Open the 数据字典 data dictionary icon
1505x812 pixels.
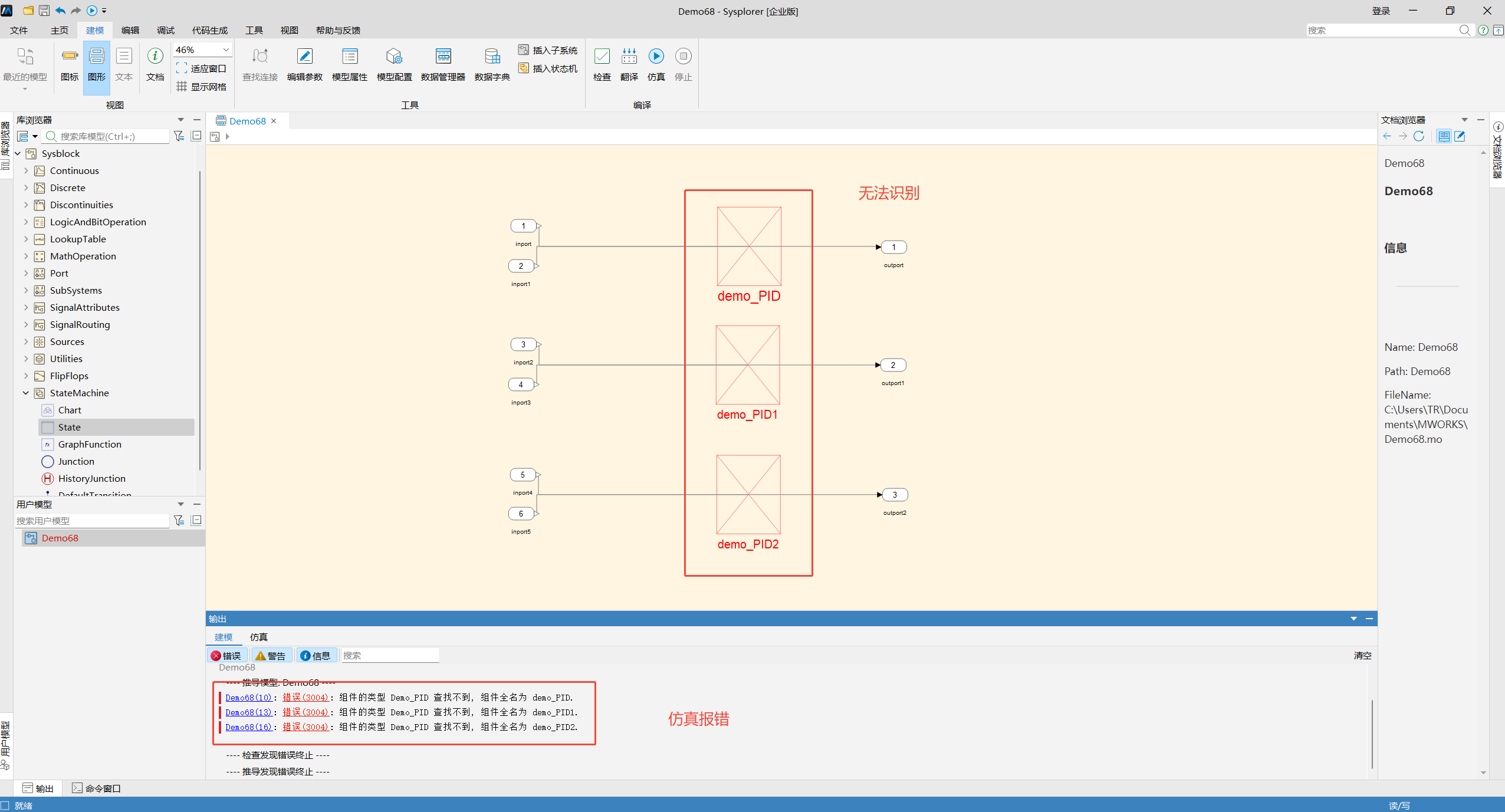coord(492,56)
